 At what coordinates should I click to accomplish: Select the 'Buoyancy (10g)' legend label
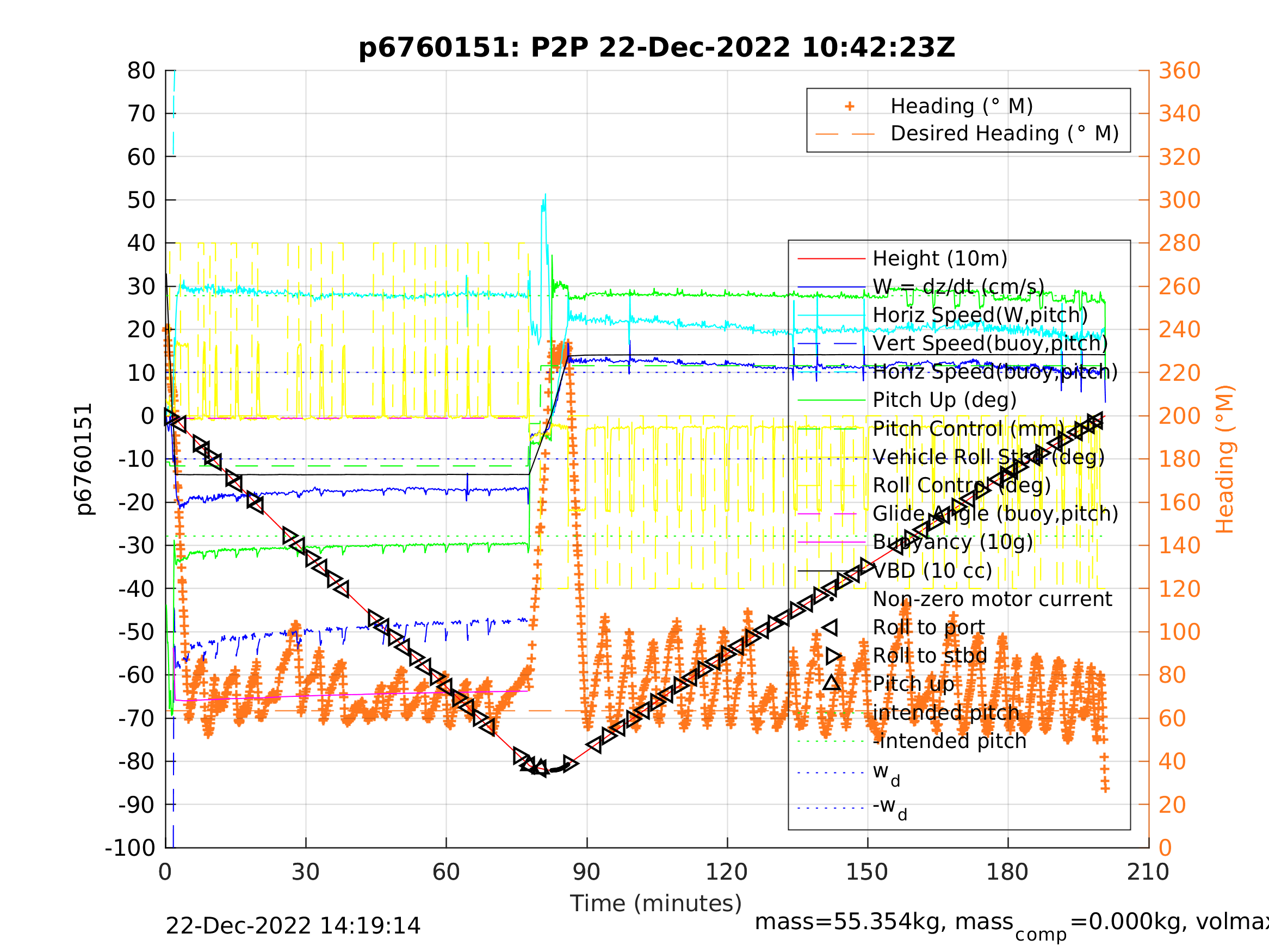(x=952, y=542)
